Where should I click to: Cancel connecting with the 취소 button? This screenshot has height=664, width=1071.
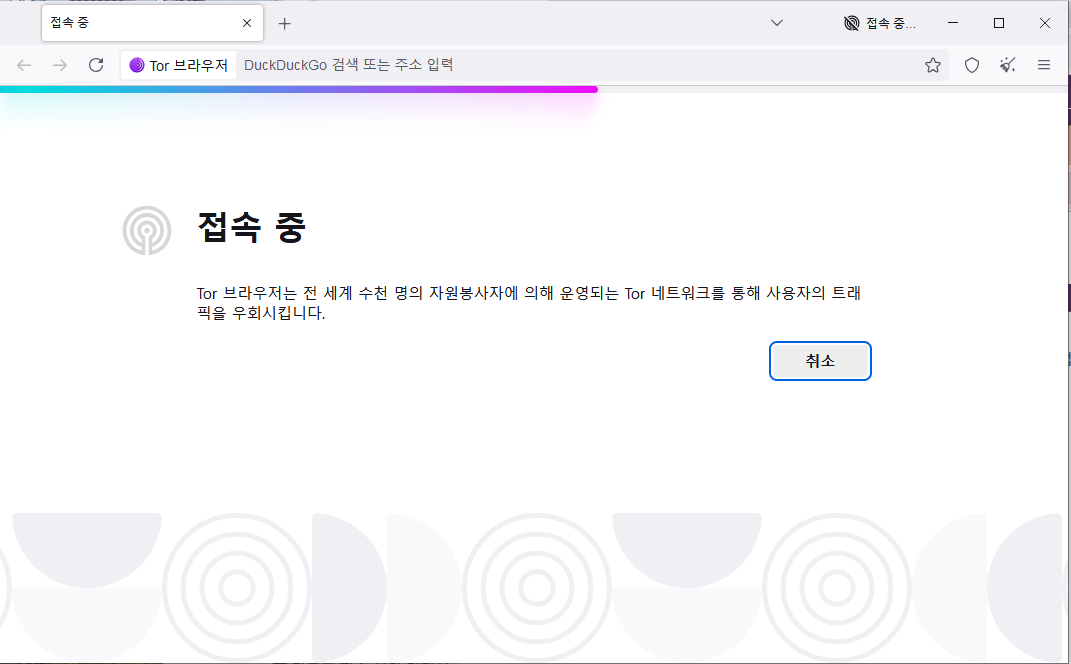[x=820, y=361]
